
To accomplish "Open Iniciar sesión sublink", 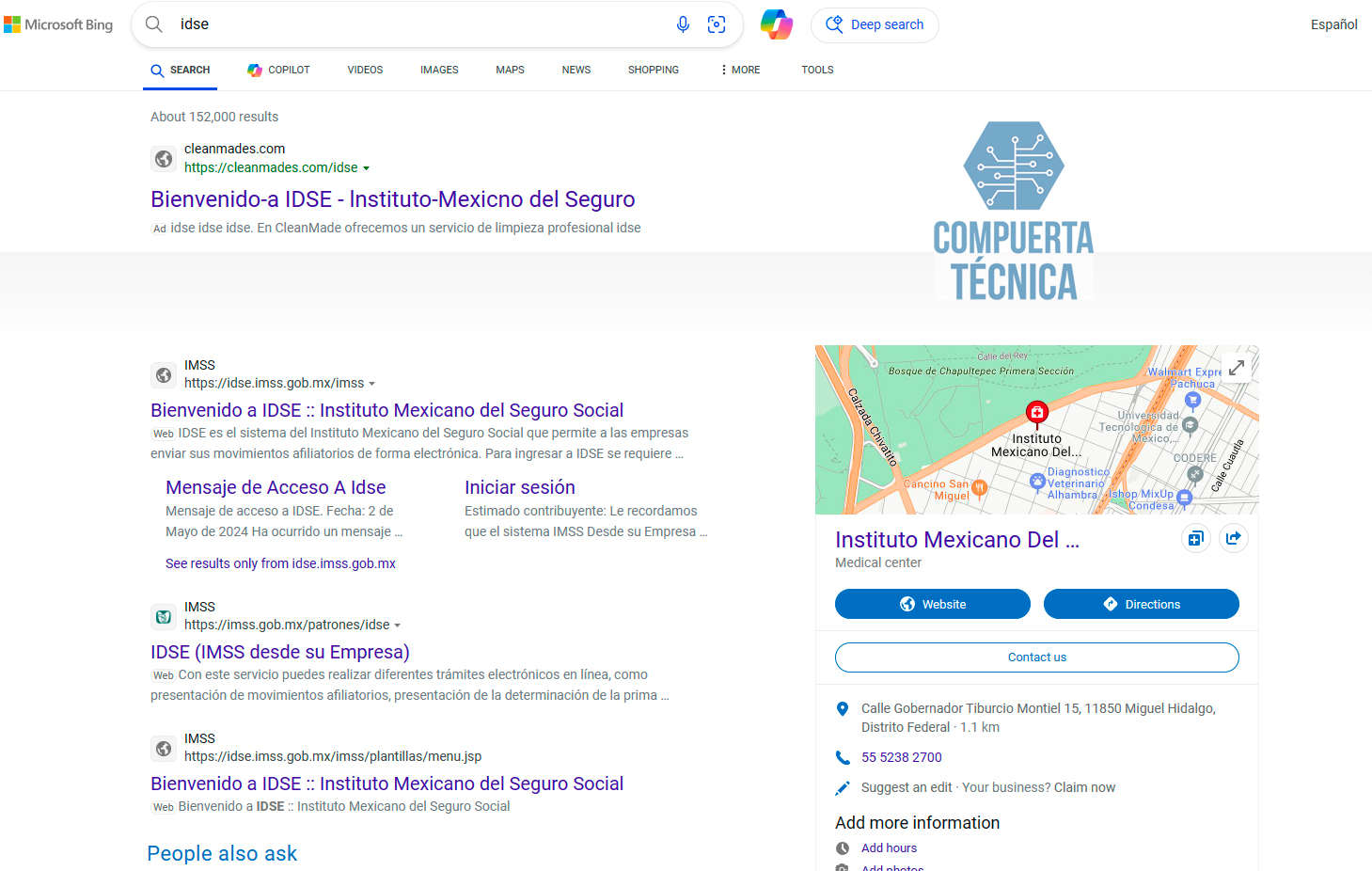I will (x=520, y=487).
